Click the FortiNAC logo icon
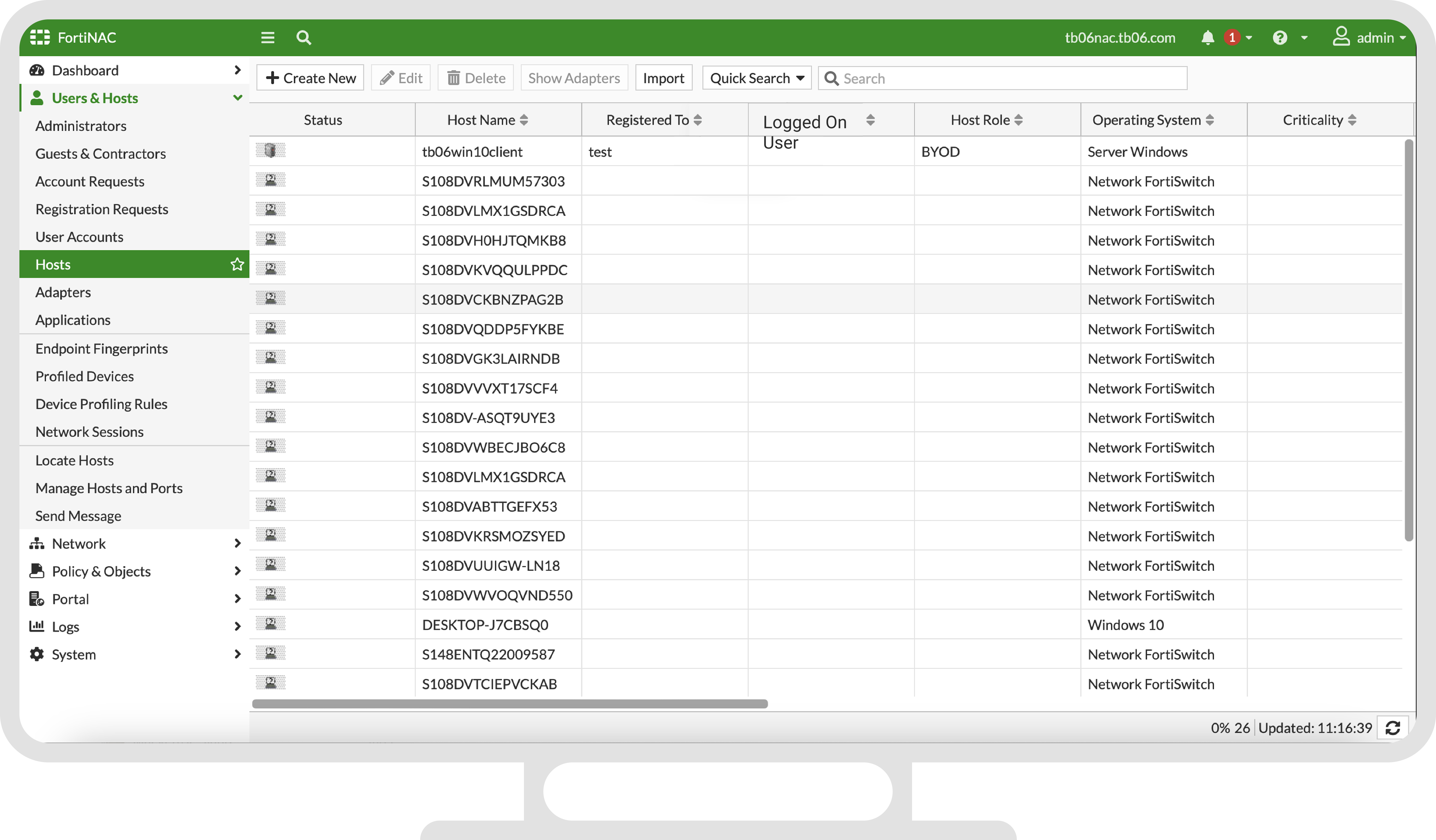 point(40,37)
